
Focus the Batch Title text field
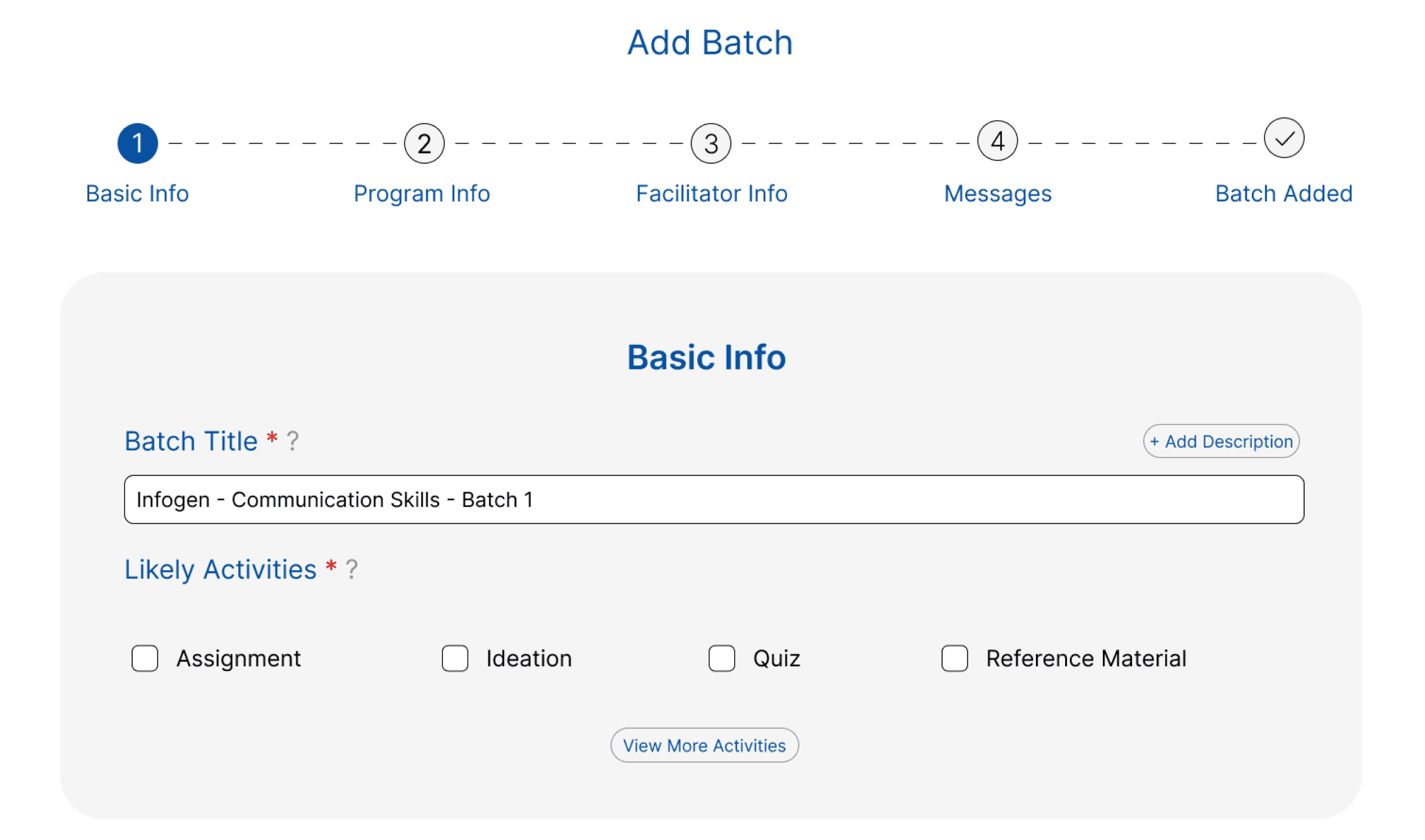(x=714, y=500)
